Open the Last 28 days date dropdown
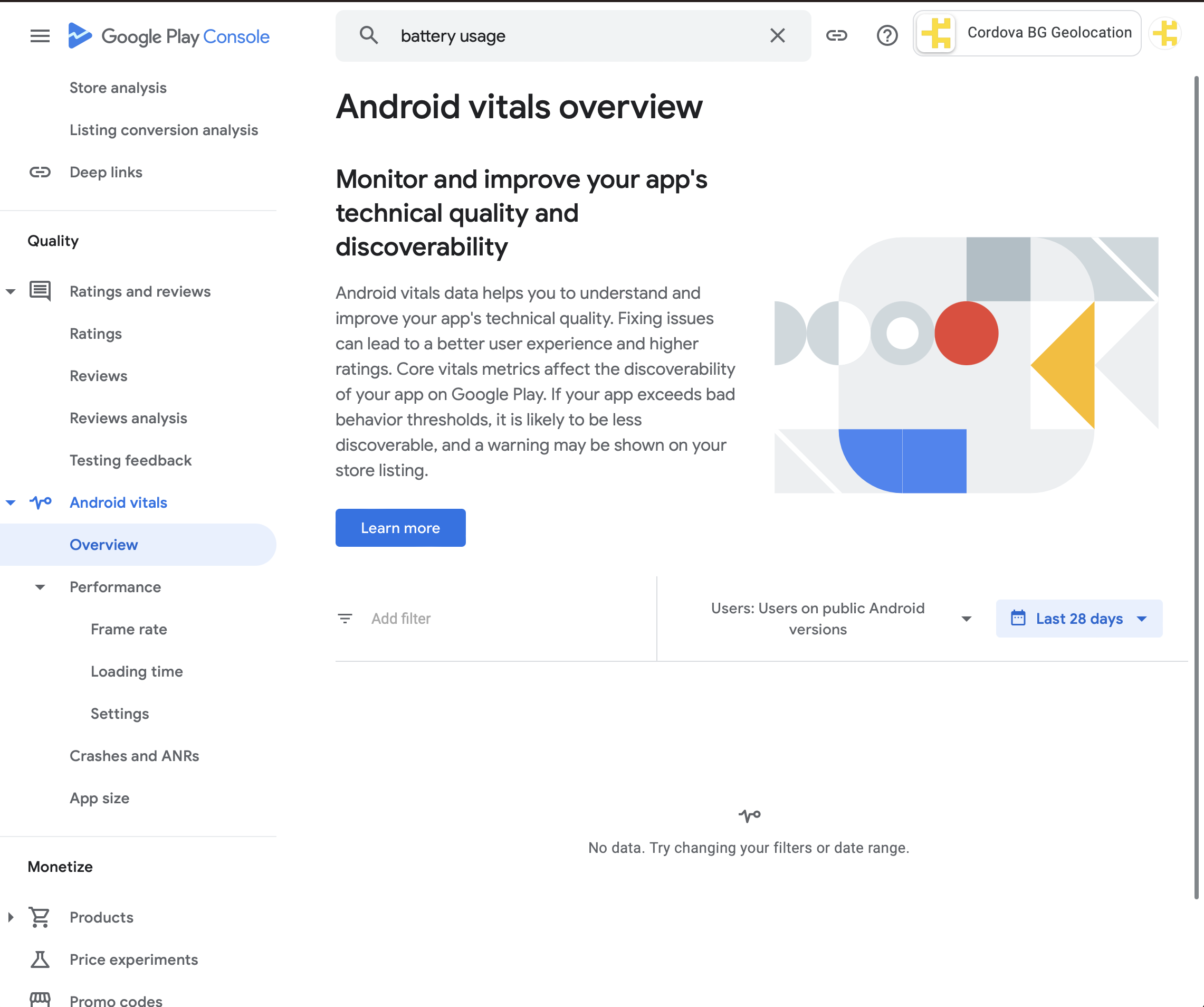This screenshot has height=1007, width=1204. click(x=1078, y=618)
